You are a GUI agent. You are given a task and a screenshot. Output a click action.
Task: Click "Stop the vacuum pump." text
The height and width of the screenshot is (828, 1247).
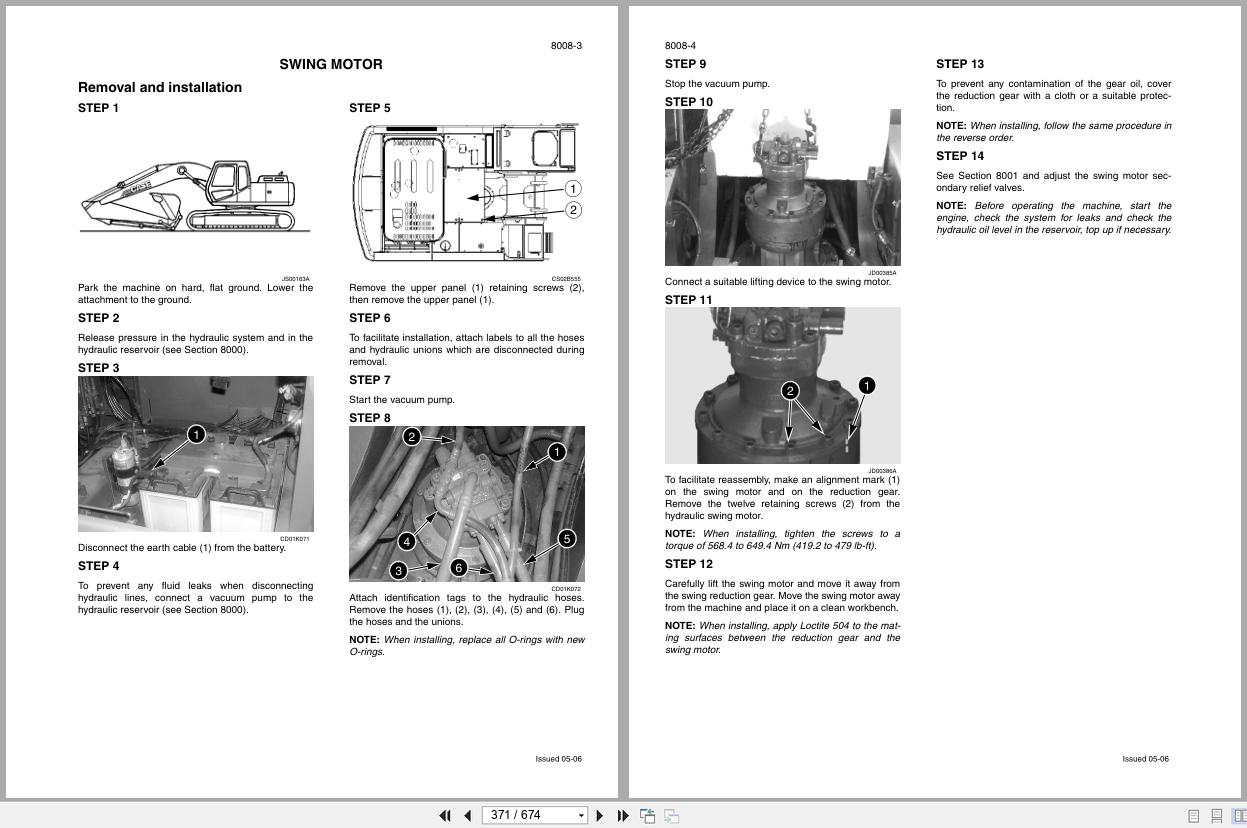[x=718, y=84]
